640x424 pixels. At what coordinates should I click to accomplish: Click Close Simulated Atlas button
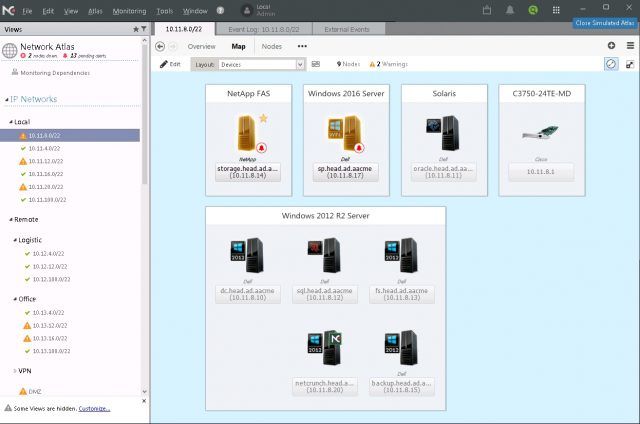point(605,23)
